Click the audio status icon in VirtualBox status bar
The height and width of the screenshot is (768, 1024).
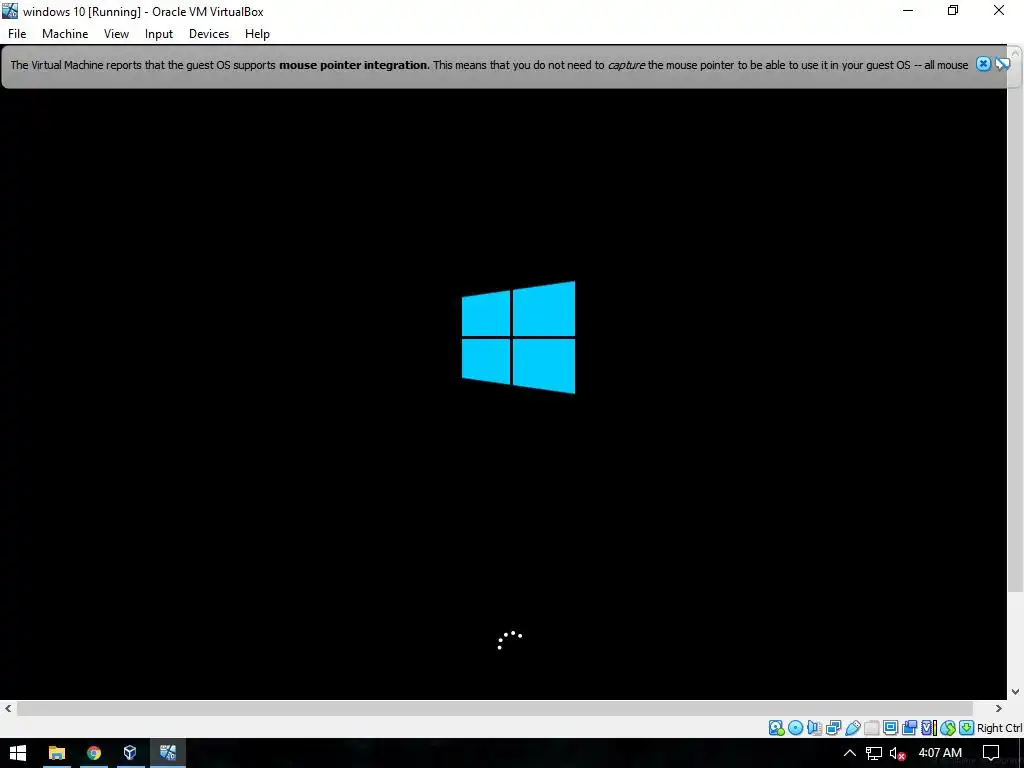[x=814, y=728]
